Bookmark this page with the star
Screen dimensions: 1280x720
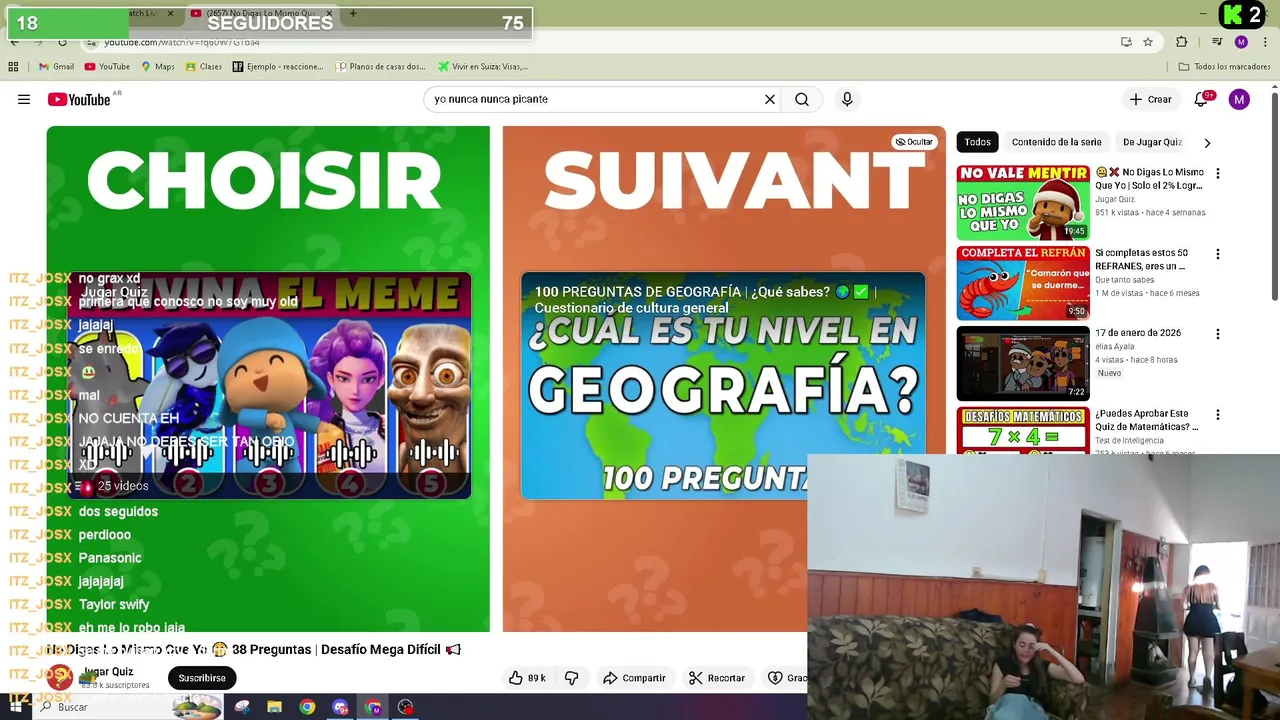1148,42
